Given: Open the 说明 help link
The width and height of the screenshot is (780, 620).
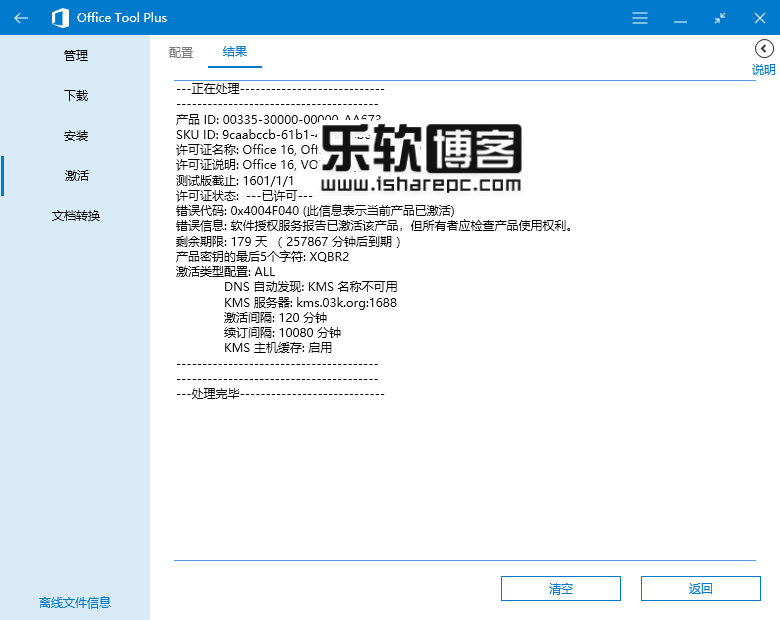Looking at the screenshot, I should click(764, 70).
